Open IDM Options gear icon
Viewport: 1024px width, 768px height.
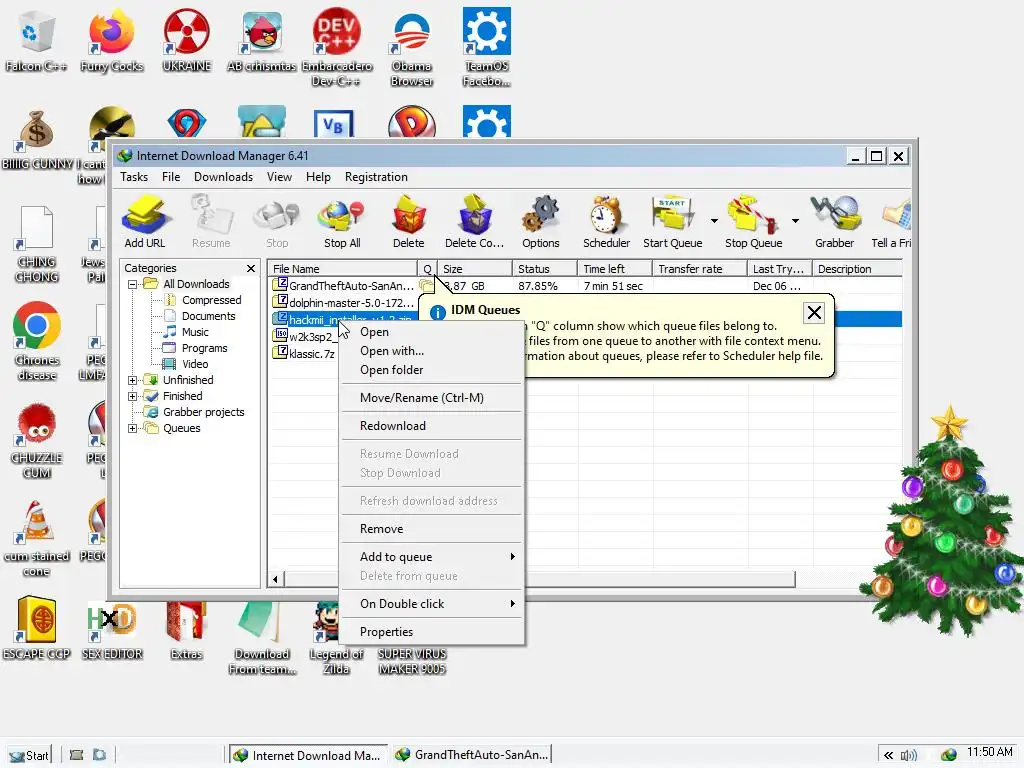[541, 222]
